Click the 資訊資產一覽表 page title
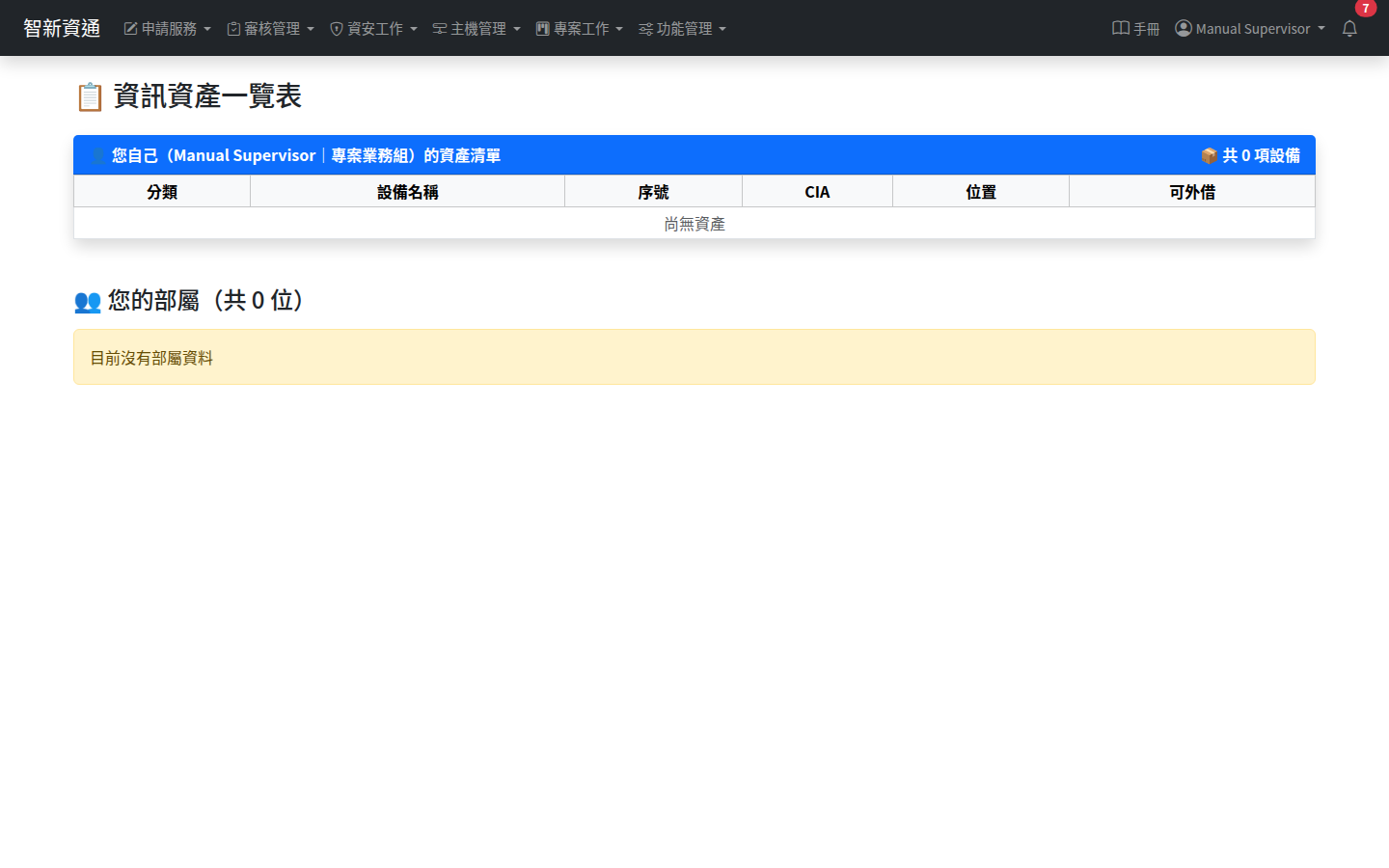Viewport: 1389px width, 868px height. pyautogui.click(x=188, y=95)
